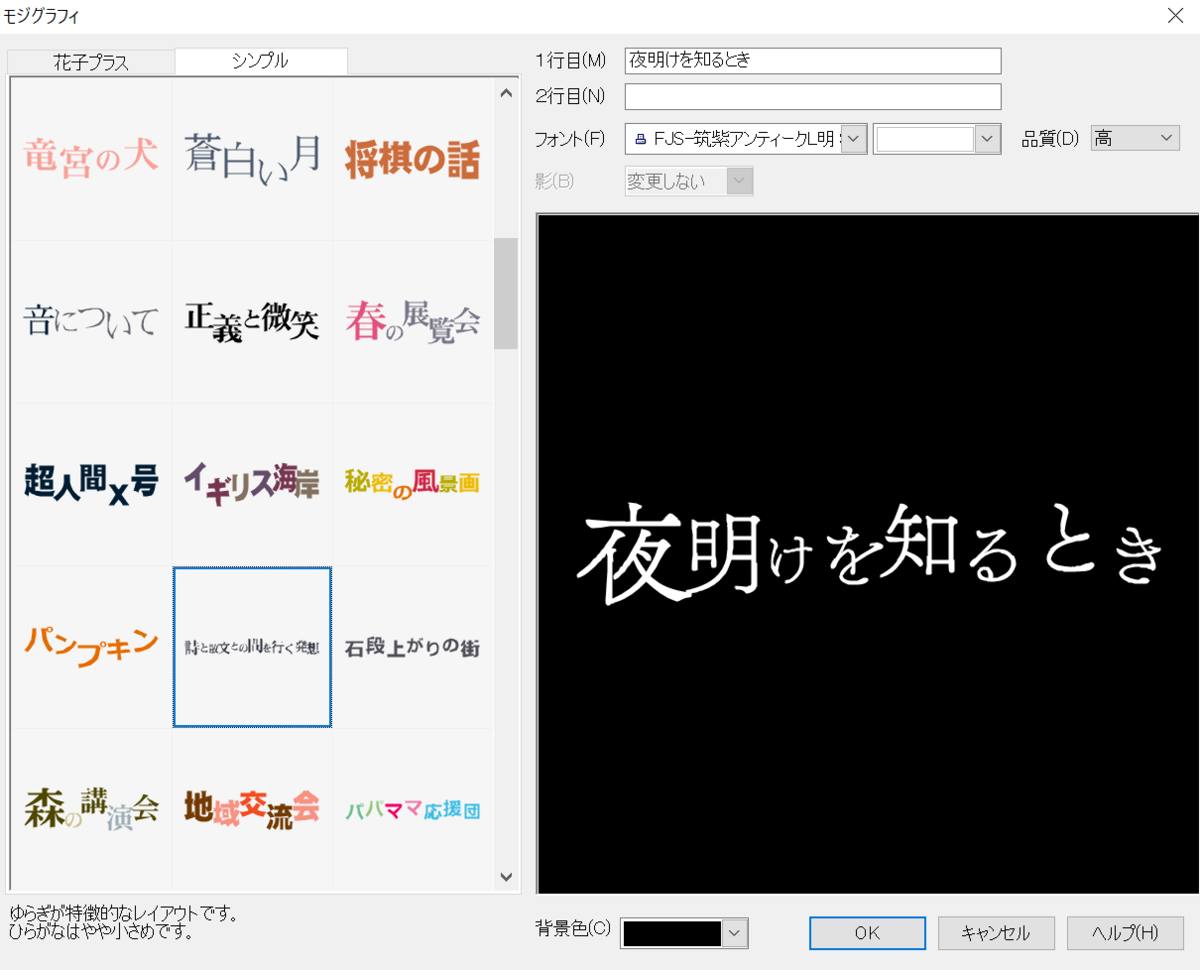Select the 音について layout style
1200x970 pixels.
point(90,320)
